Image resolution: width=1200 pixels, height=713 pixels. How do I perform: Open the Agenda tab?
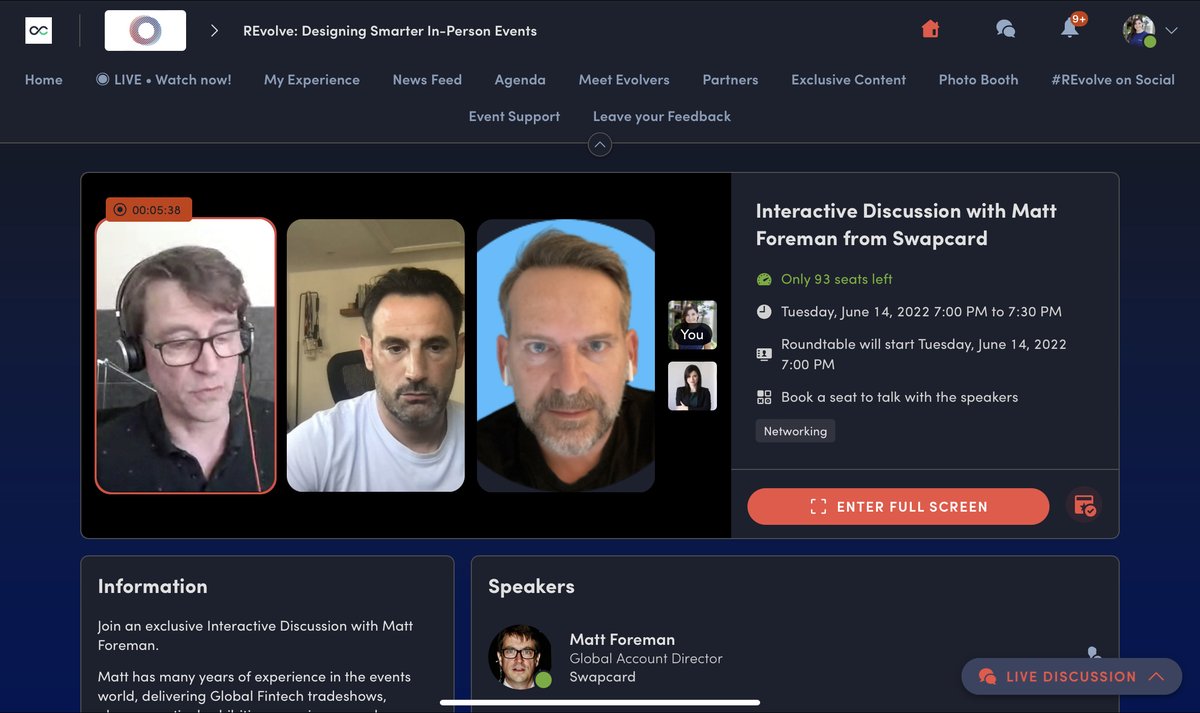click(520, 80)
